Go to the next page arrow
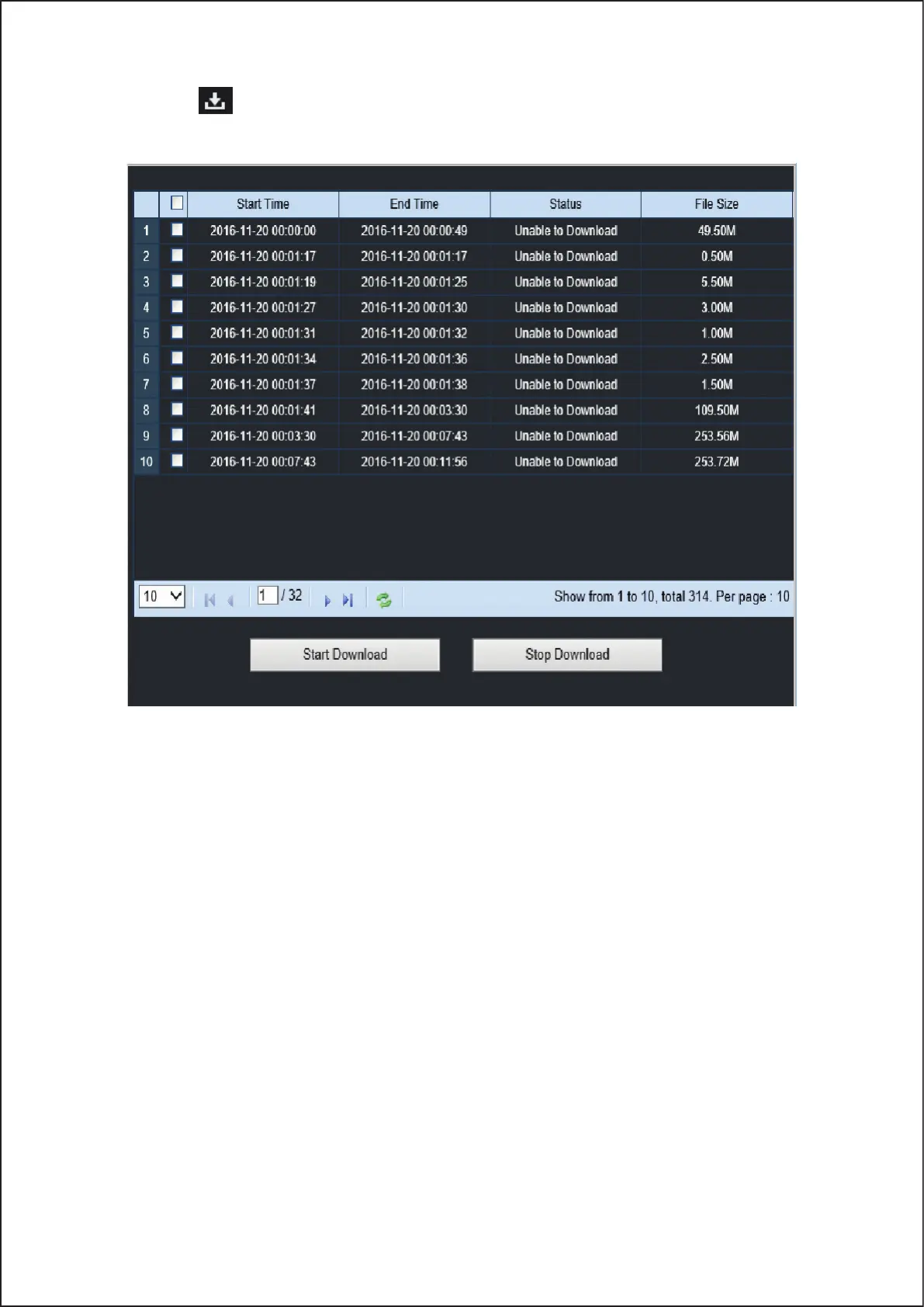This screenshot has height=1307, width=924. click(327, 600)
